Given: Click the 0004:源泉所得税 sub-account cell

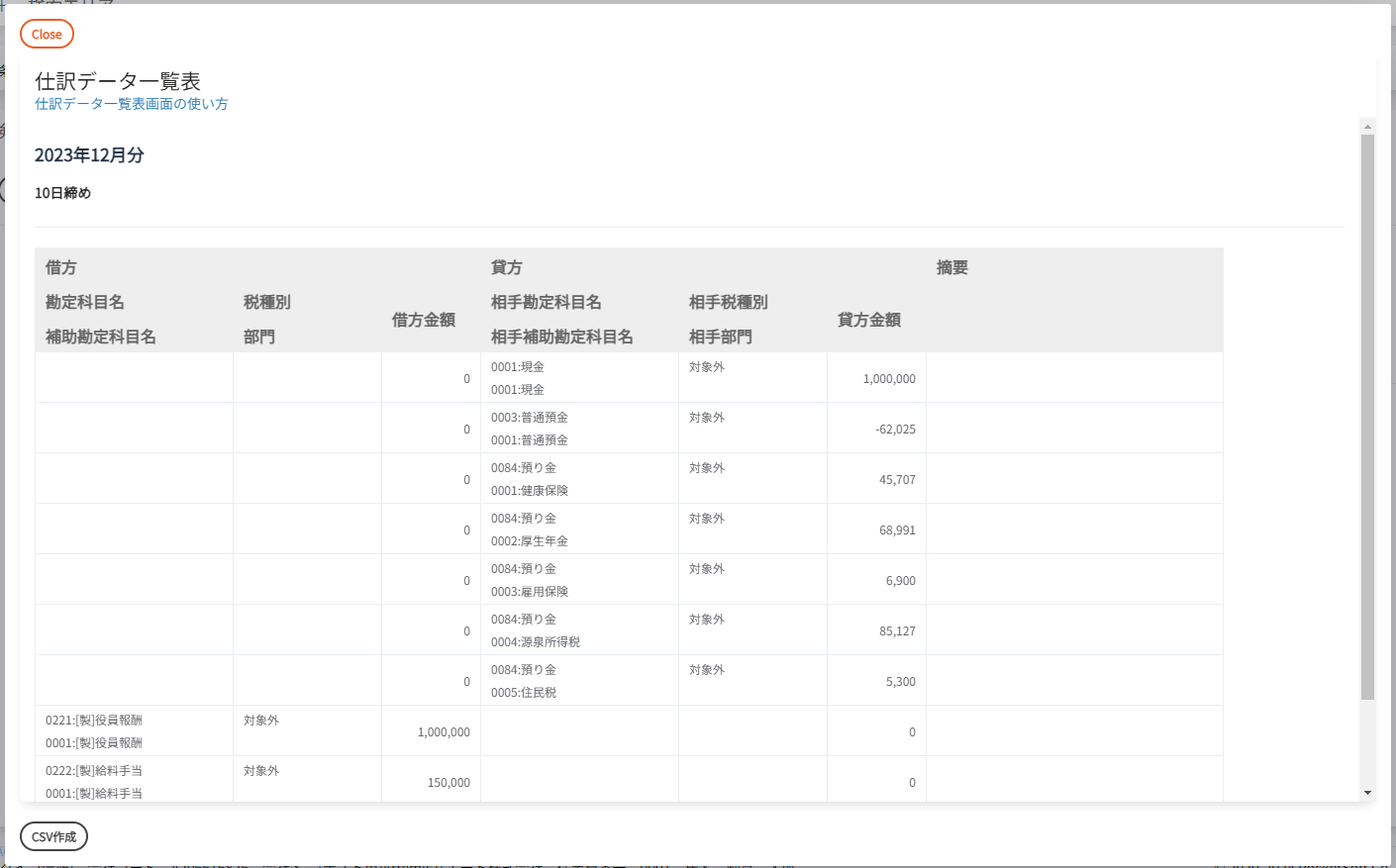Looking at the screenshot, I should coord(536,642).
